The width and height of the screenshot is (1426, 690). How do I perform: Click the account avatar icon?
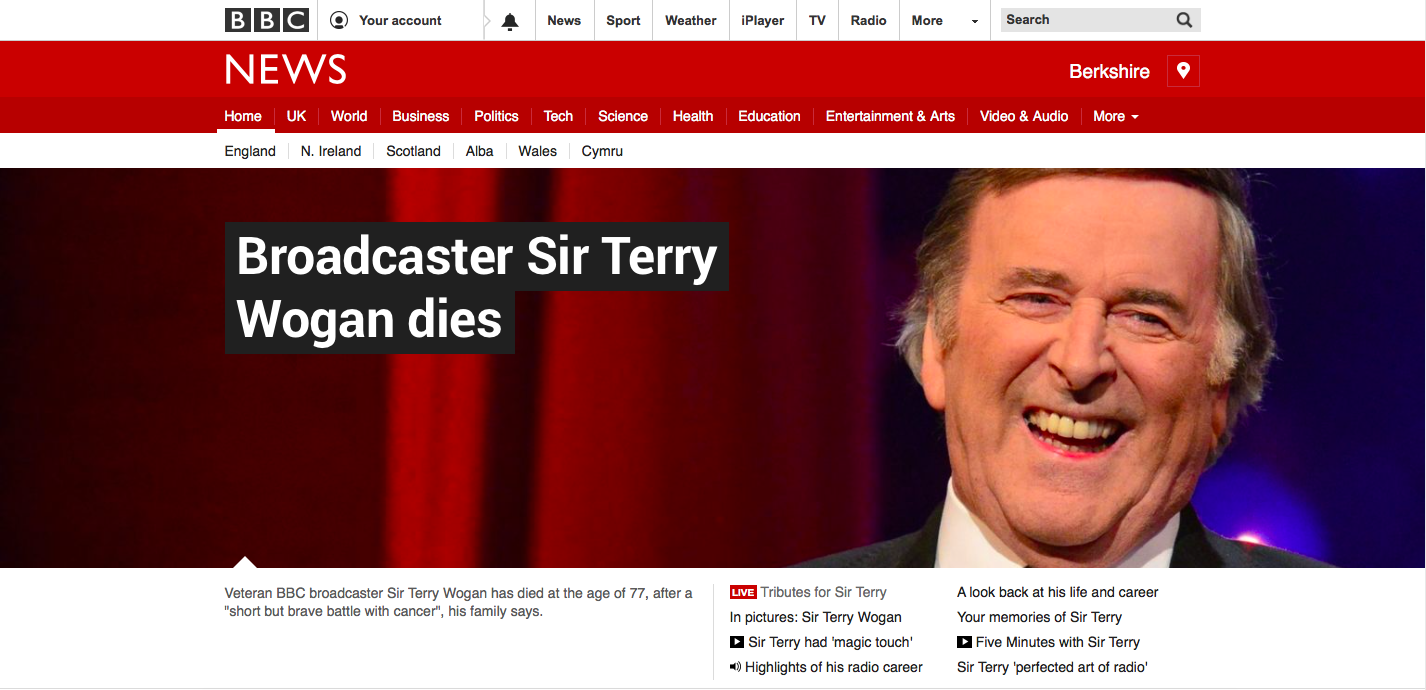(x=339, y=20)
